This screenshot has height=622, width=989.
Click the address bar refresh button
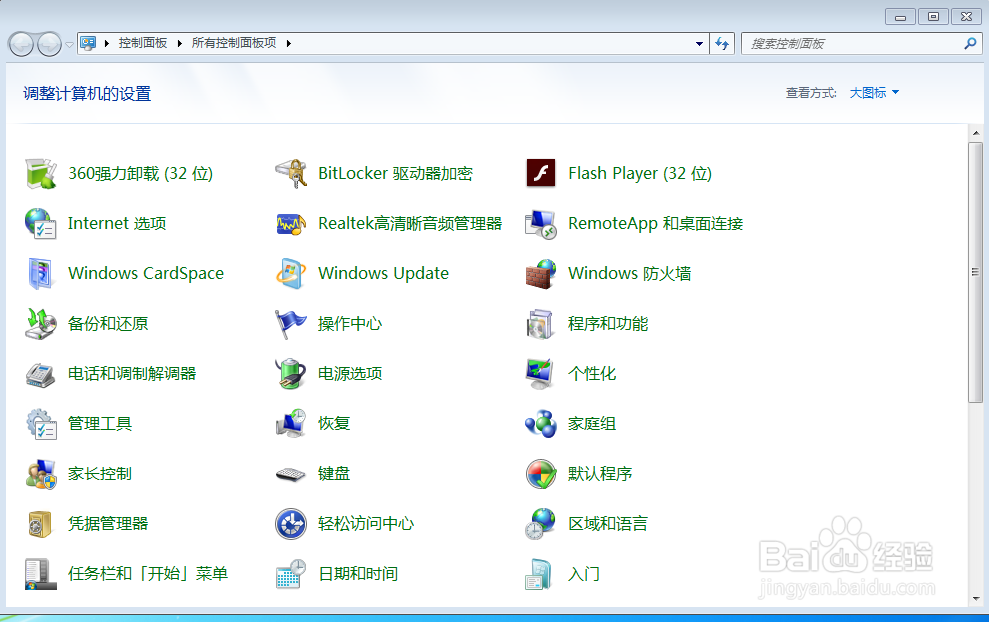(722, 44)
